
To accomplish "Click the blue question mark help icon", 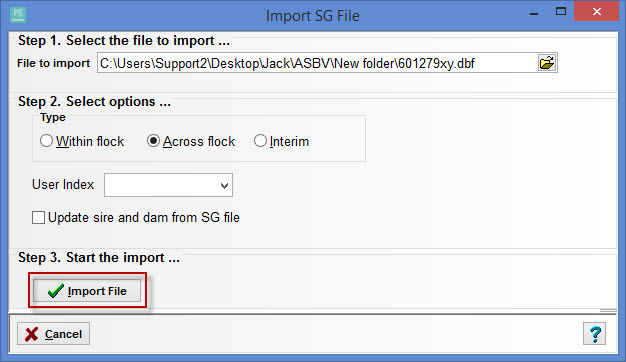I will pyautogui.click(x=594, y=334).
